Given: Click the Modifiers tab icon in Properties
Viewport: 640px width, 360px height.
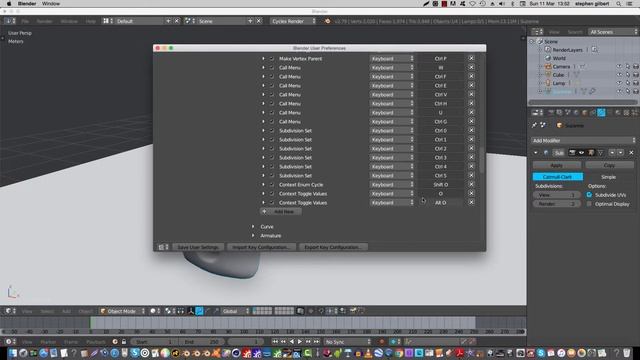Looking at the screenshot, I should pyautogui.click(x=601, y=112).
